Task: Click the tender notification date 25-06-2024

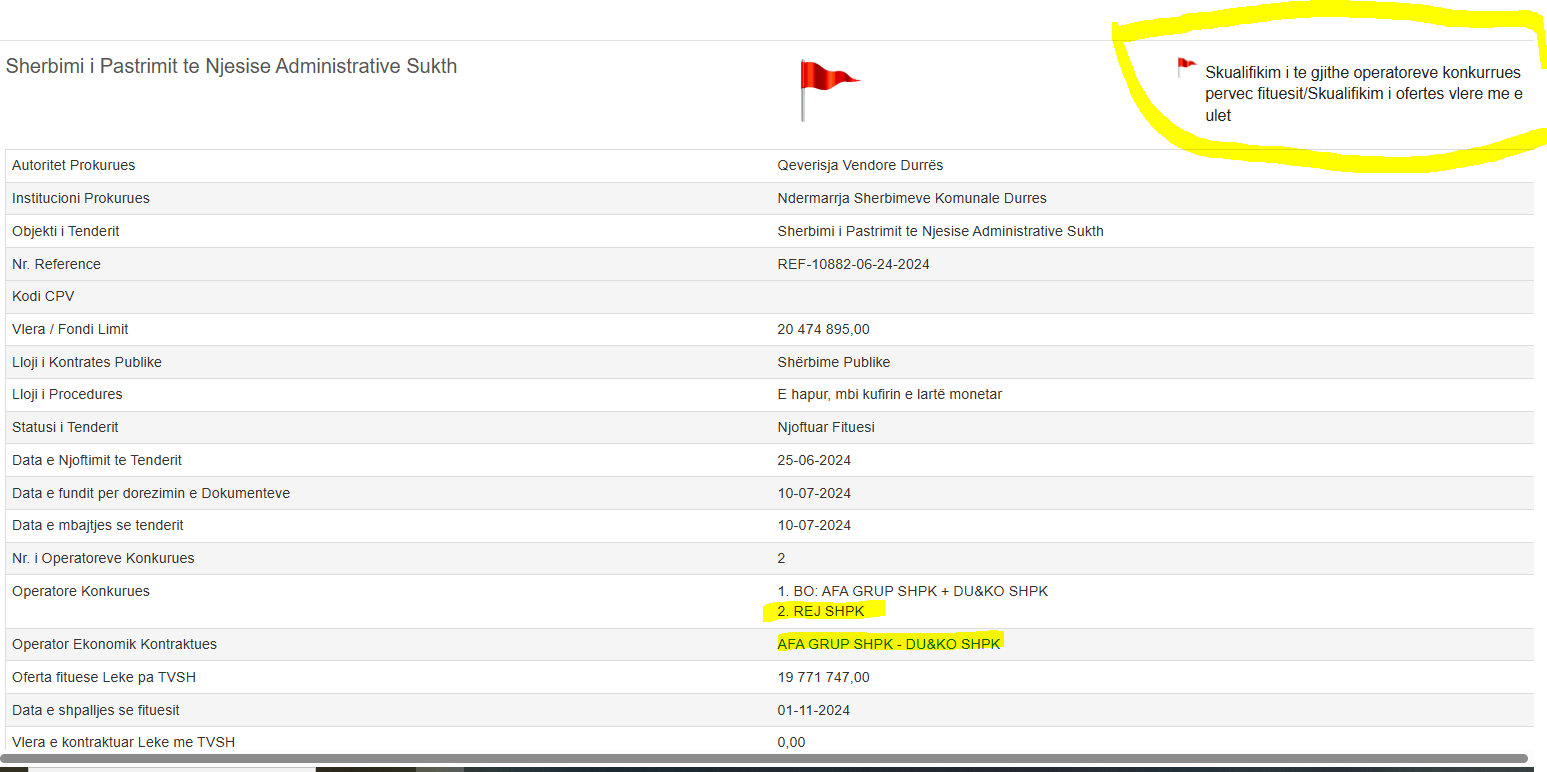Action: (x=814, y=460)
